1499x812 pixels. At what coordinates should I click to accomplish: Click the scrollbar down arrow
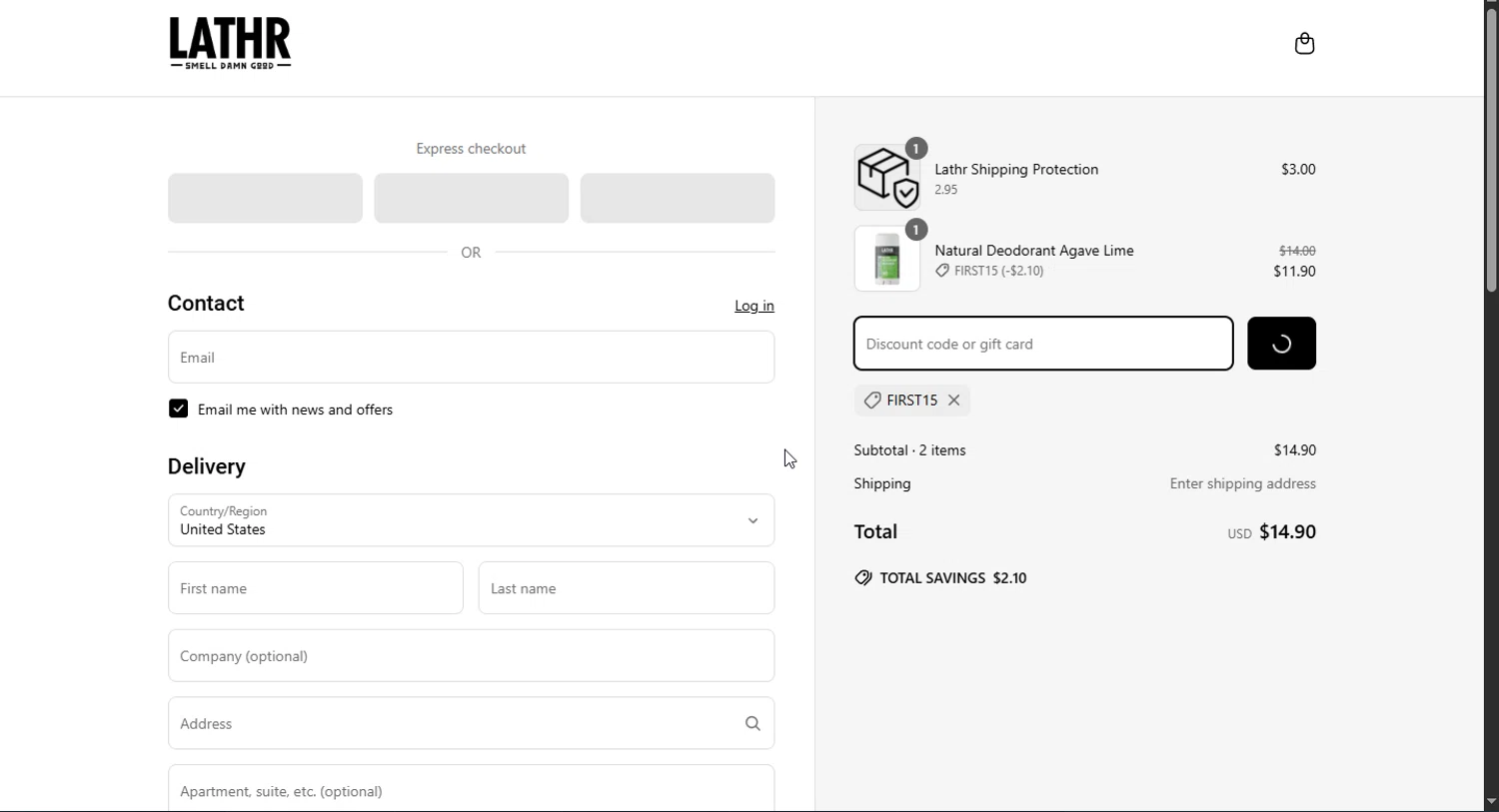(x=1491, y=802)
